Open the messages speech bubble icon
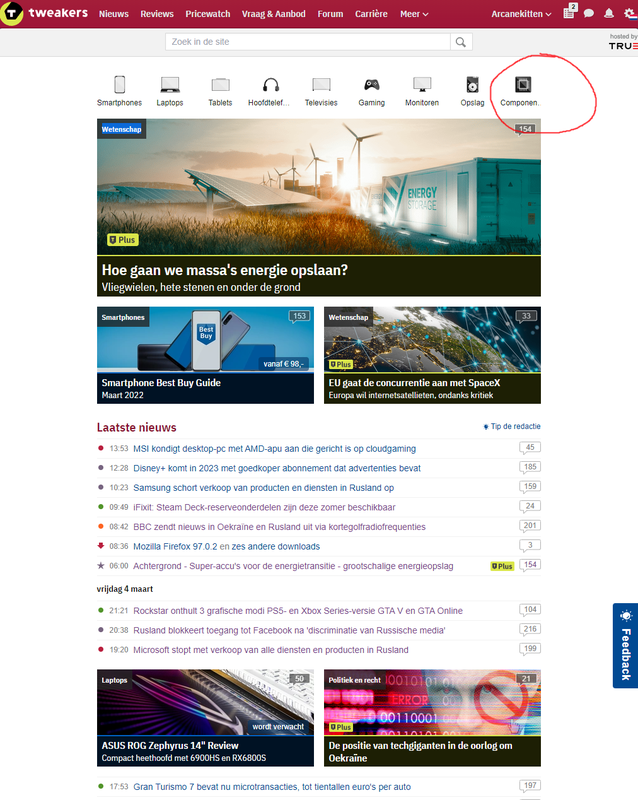Screen dimensions: 638x800 (588, 13)
